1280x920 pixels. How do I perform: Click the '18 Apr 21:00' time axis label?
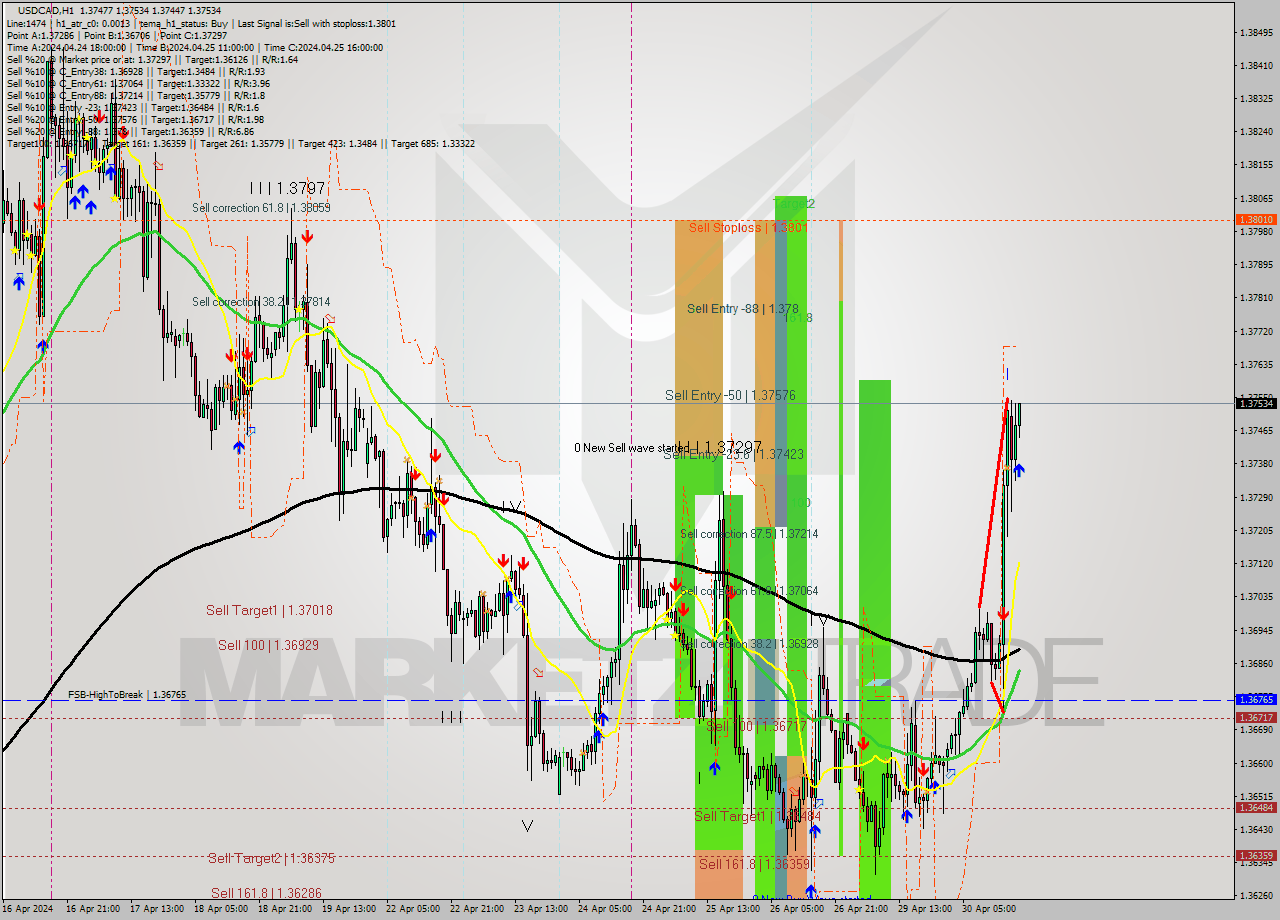(x=285, y=909)
